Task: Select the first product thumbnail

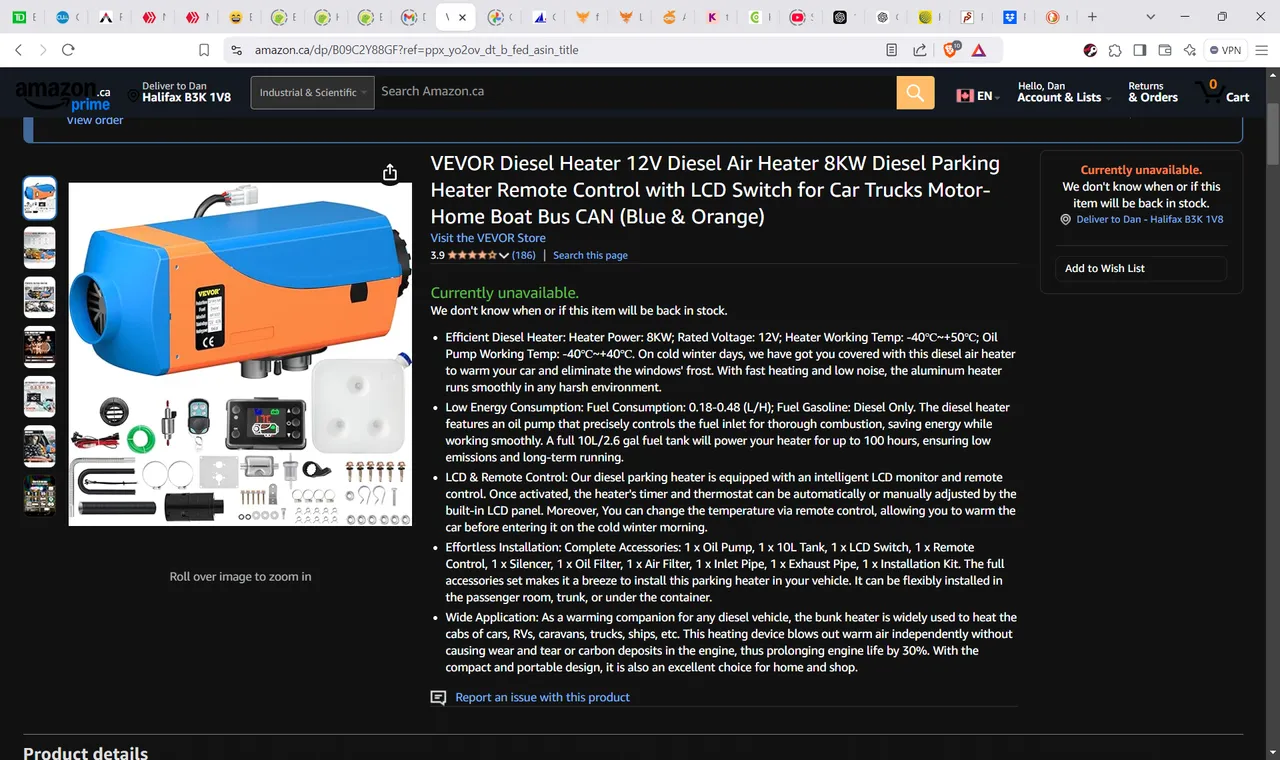Action: coord(40,198)
